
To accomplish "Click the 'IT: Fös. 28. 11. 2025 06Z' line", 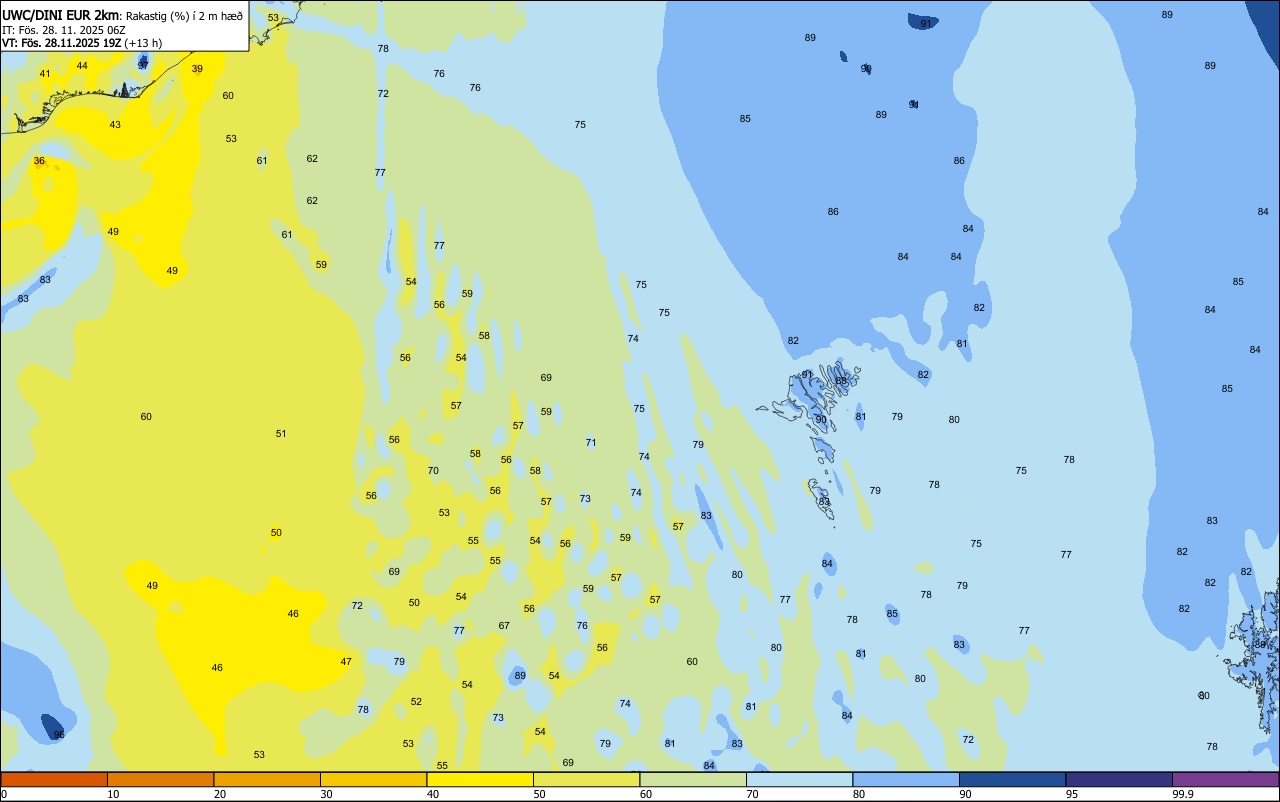I will click(x=63, y=30).
